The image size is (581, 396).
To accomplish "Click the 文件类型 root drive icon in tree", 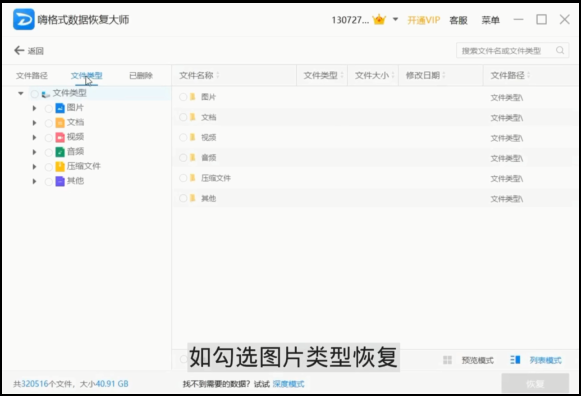I will (x=46, y=94).
